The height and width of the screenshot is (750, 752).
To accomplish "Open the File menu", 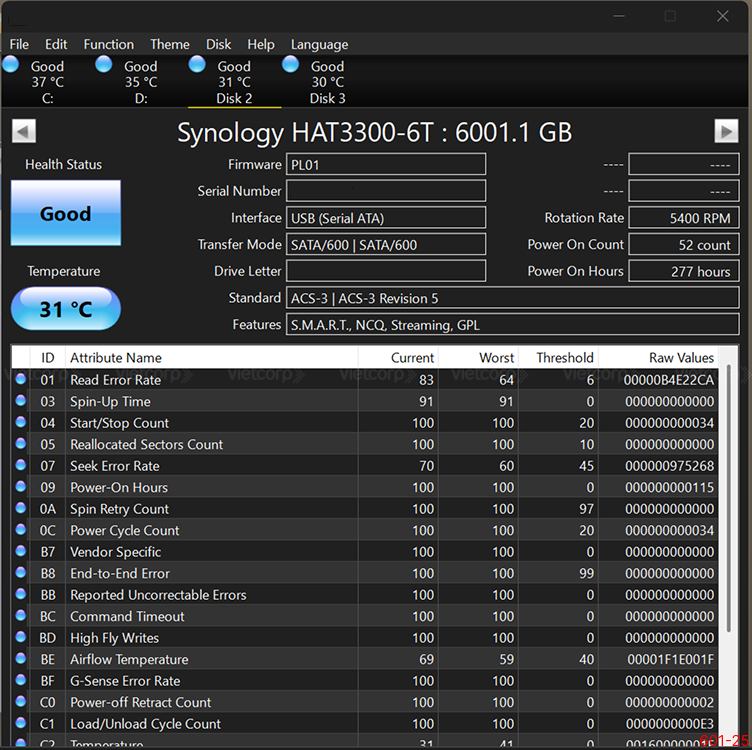I will click(19, 44).
